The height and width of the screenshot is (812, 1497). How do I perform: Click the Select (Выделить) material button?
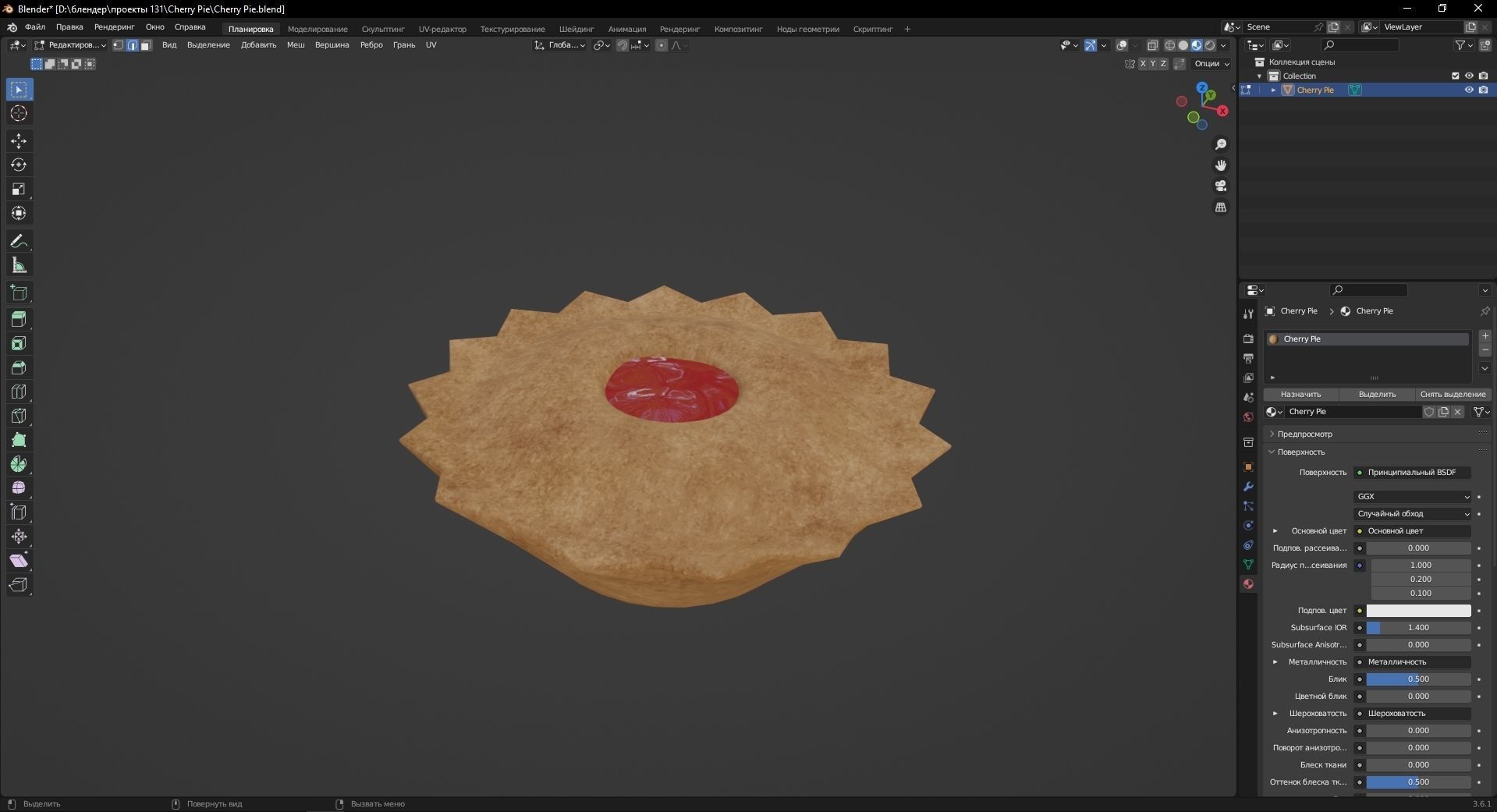tap(1377, 394)
